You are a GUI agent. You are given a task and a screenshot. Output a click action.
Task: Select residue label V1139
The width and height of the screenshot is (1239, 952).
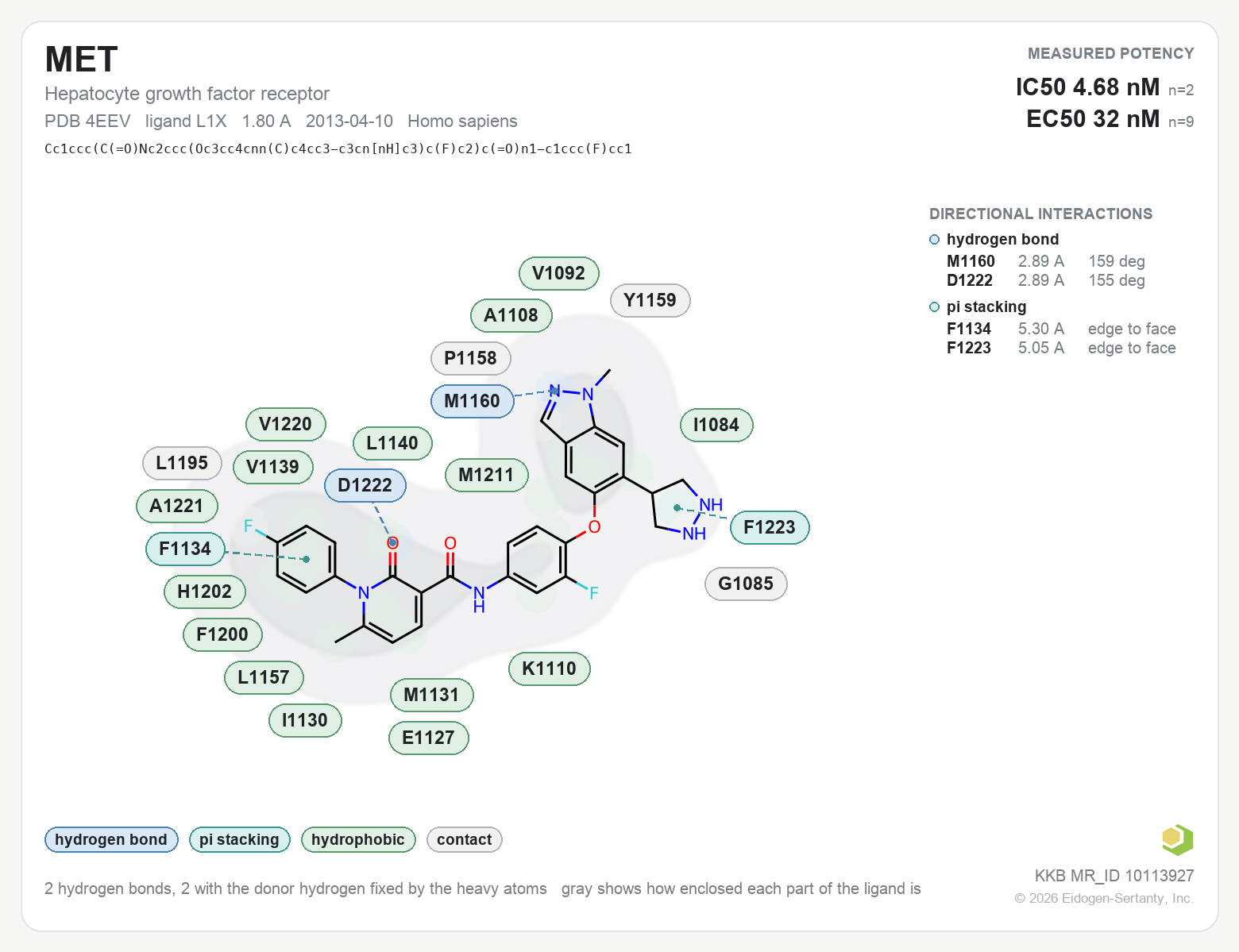pos(273,467)
